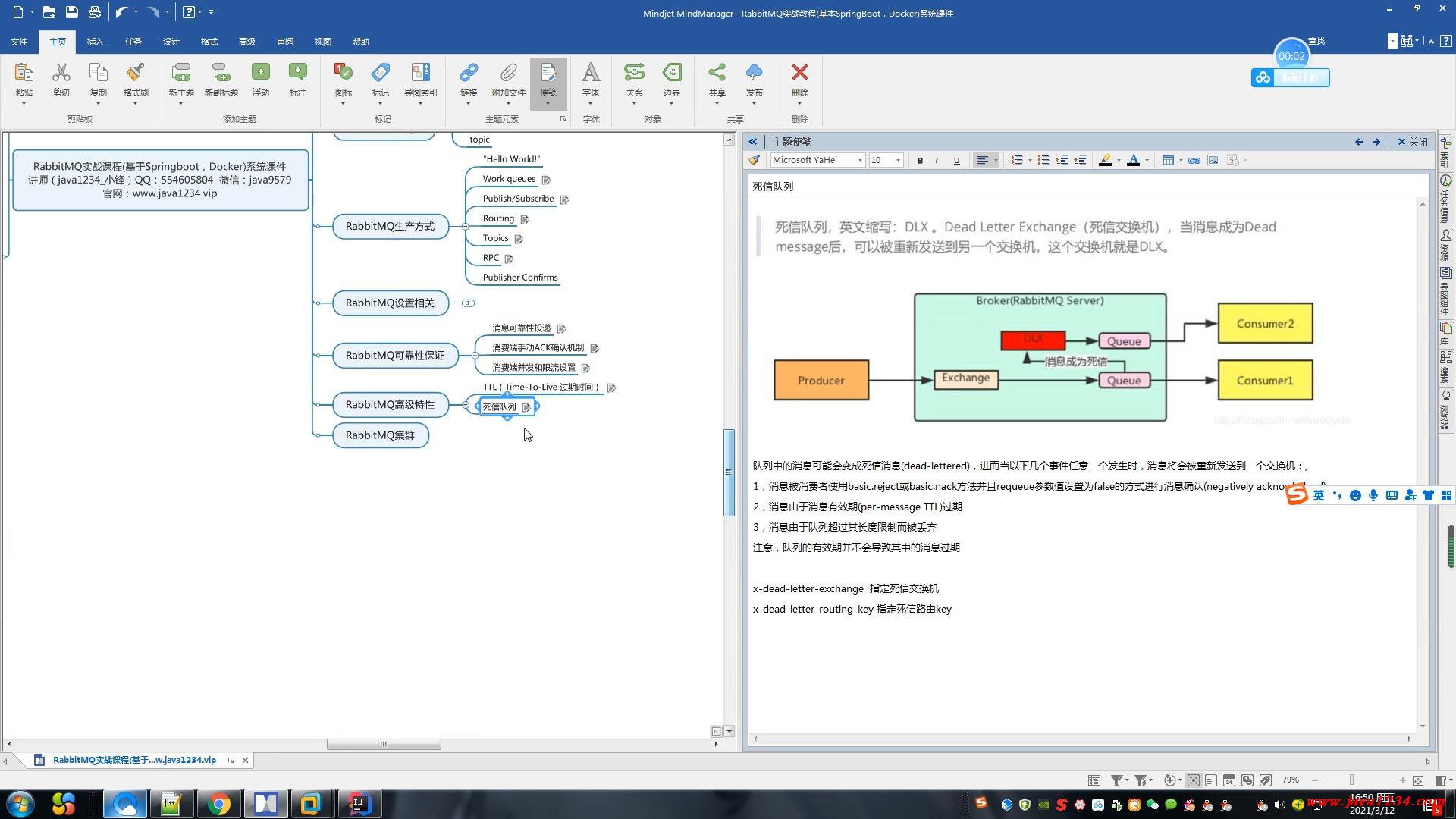Switch to the 格式 ribbon tab
1456x819 pixels.
(x=209, y=42)
